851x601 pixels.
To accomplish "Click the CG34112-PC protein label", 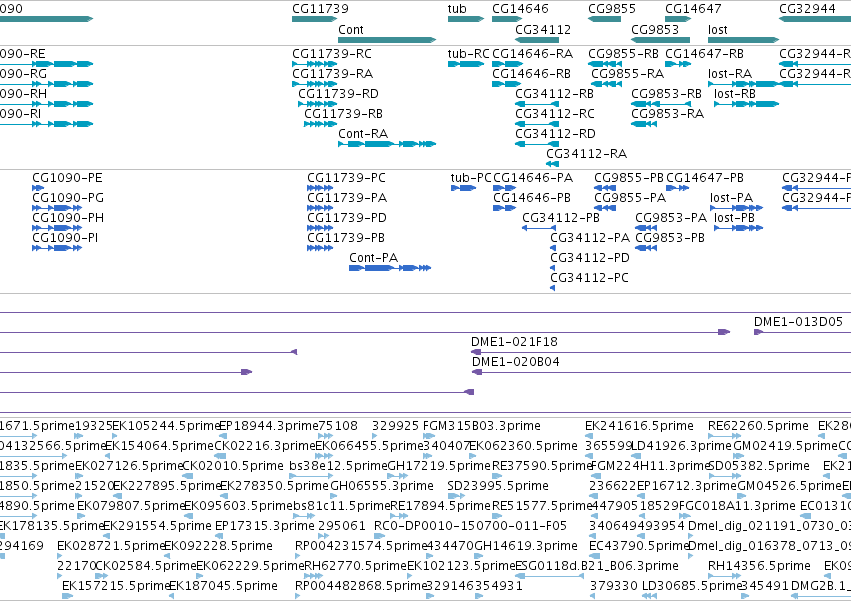I will point(589,278).
